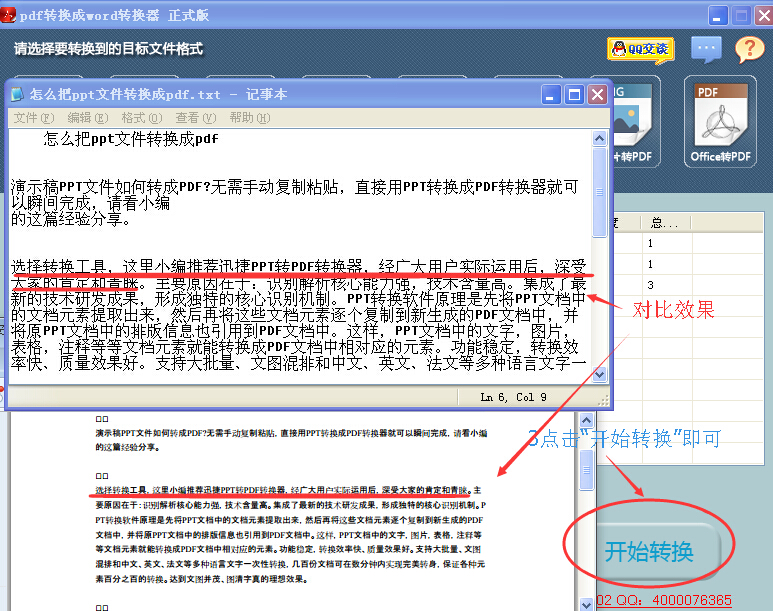This screenshot has width=773, height=611.
Task: Click the value 3 in the file list
Action: (650, 285)
